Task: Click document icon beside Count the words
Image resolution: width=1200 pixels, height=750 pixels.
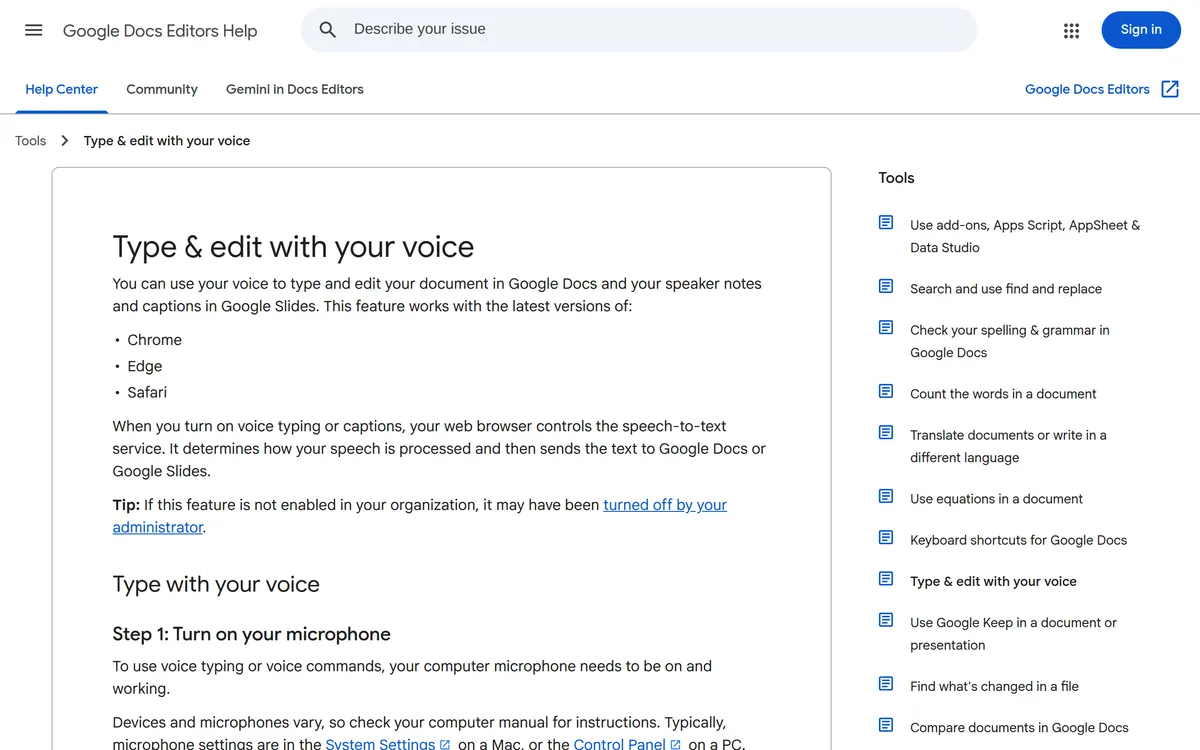Action: (886, 391)
